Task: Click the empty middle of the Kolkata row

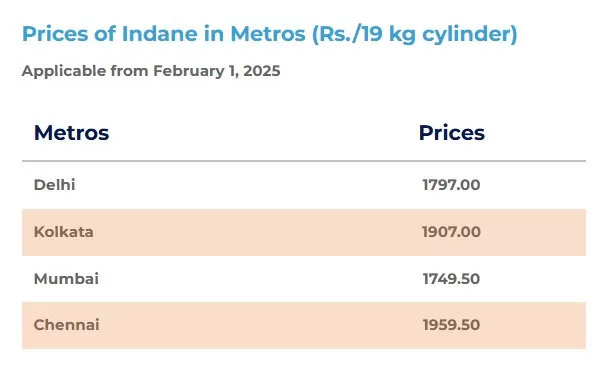Action: point(258,232)
